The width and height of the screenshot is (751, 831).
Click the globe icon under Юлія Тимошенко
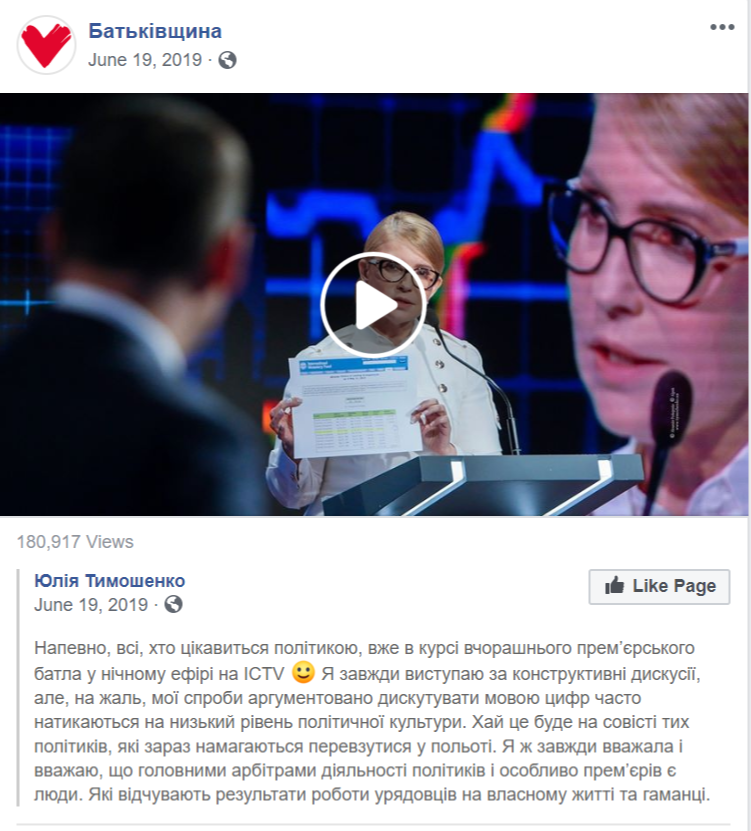[x=173, y=604]
